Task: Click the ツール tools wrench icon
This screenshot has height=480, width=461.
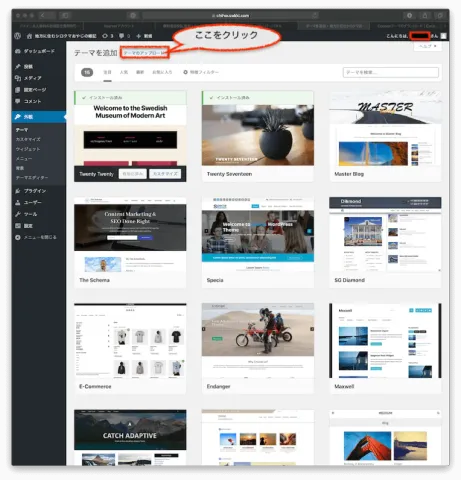Action: [18, 214]
